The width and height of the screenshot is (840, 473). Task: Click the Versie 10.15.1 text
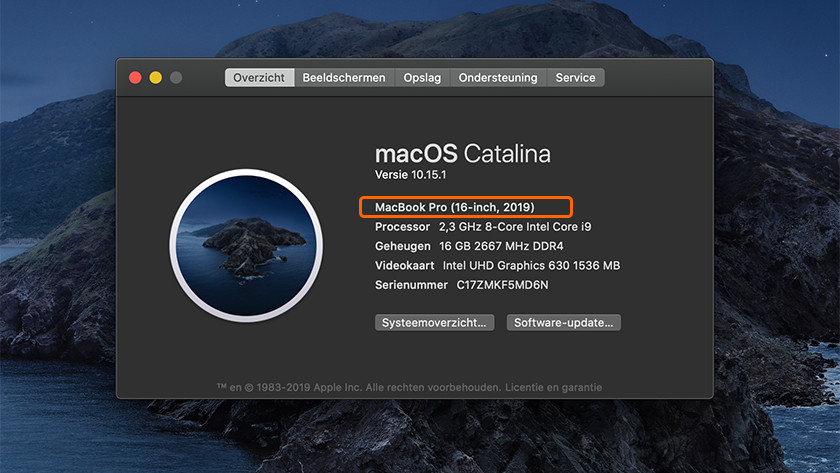pyautogui.click(x=410, y=175)
